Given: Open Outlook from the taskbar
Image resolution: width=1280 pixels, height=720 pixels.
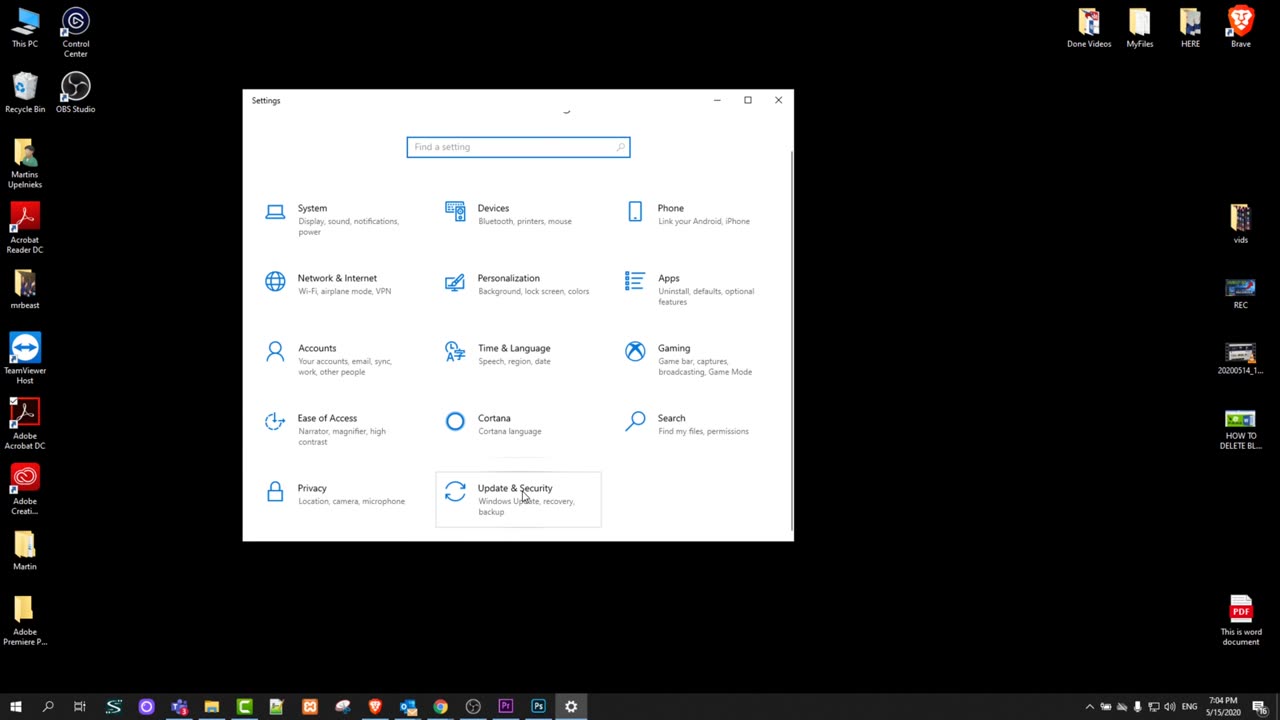Looking at the screenshot, I should [408, 707].
